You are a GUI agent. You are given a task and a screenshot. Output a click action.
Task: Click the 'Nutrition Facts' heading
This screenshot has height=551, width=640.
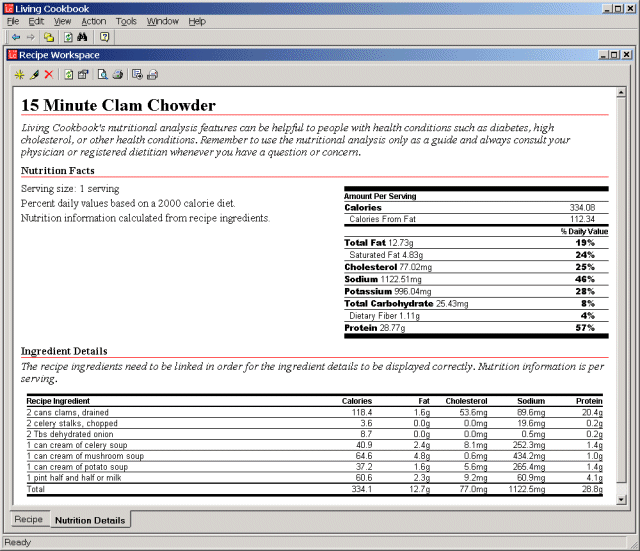click(x=58, y=171)
